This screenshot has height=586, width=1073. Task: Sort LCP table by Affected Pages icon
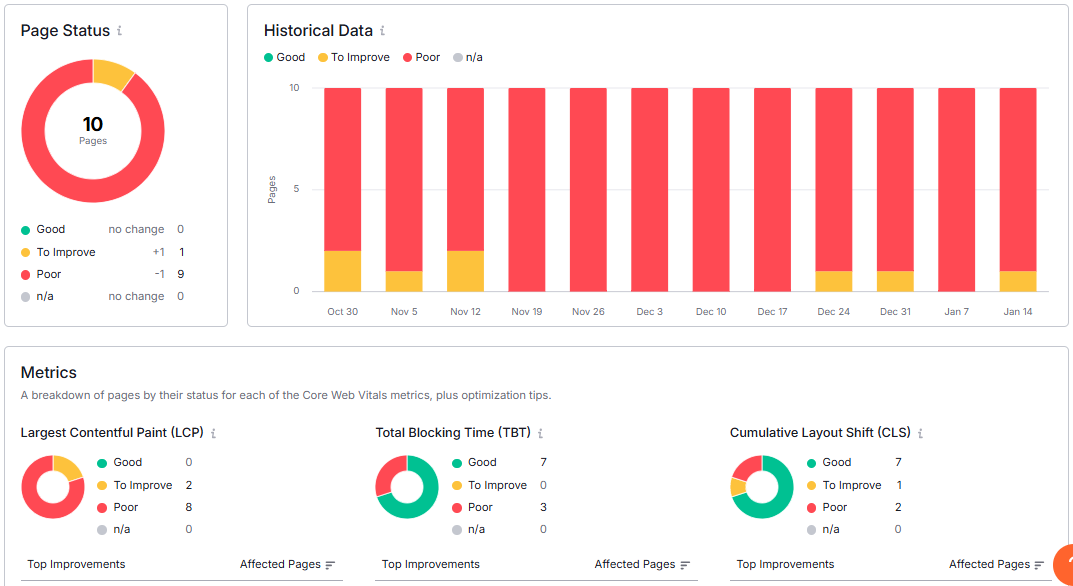[330, 565]
